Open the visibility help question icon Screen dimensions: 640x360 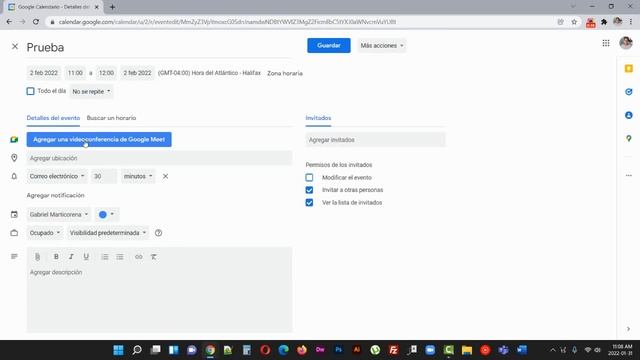(158, 233)
